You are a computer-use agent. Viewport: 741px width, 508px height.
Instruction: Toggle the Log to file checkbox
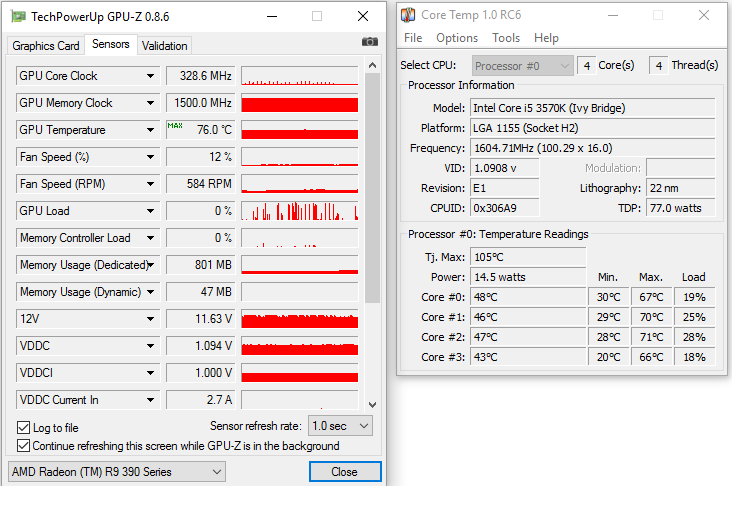coord(24,428)
